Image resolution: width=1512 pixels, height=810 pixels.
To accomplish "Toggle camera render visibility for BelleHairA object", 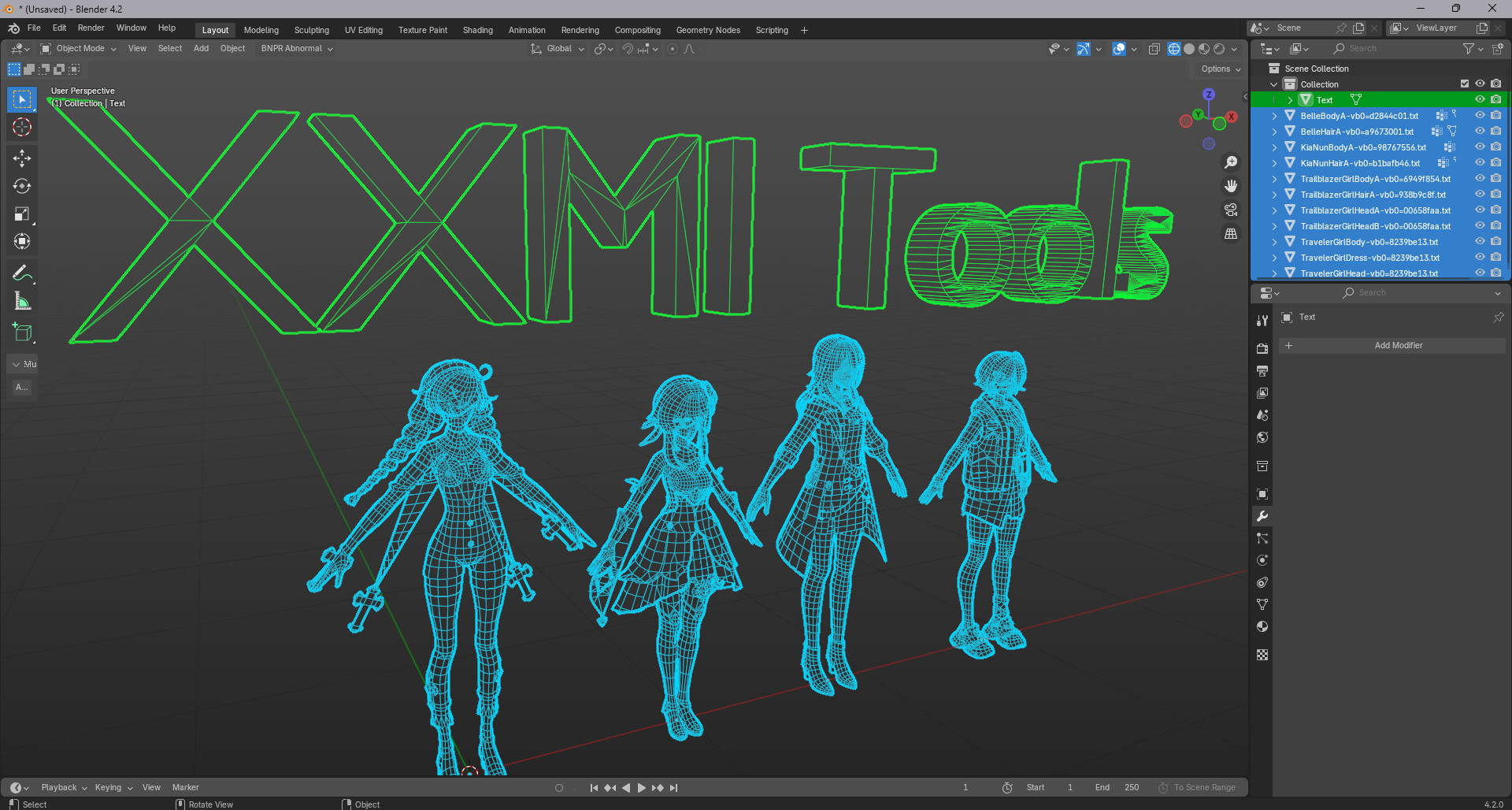I will [x=1495, y=132].
